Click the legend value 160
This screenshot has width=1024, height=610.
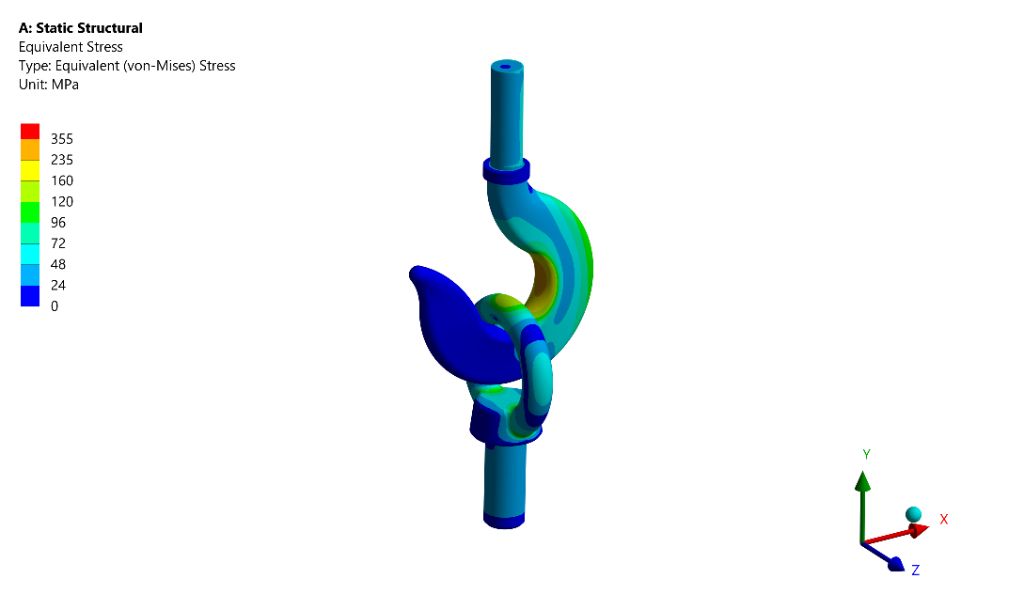point(62,181)
